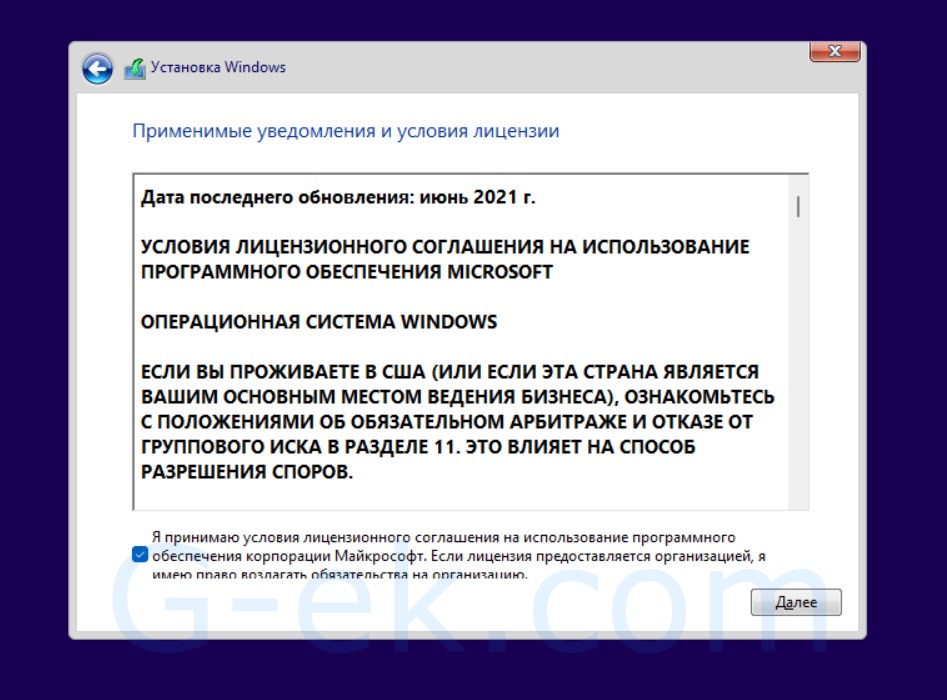The width and height of the screenshot is (947, 700).
Task: Click the line 'РАЗРЕШЕНИЯ СПОРОВ.'
Action: 247,471
